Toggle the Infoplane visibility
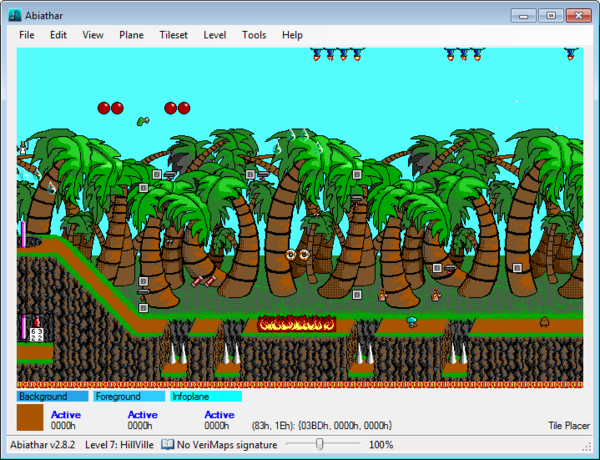The height and width of the screenshot is (460, 600). pos(205,397)
